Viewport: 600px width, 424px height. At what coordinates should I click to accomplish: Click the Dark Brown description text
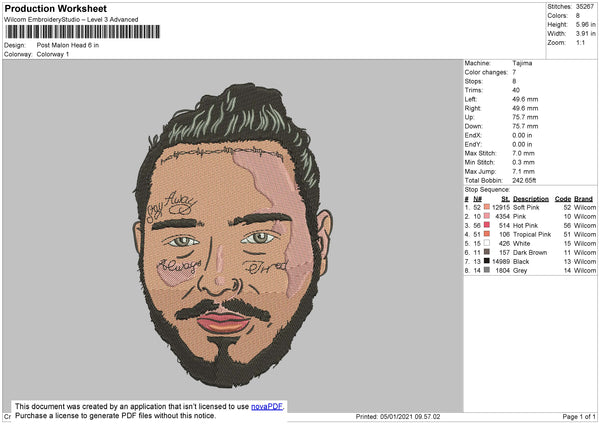[x=530, y=252]
